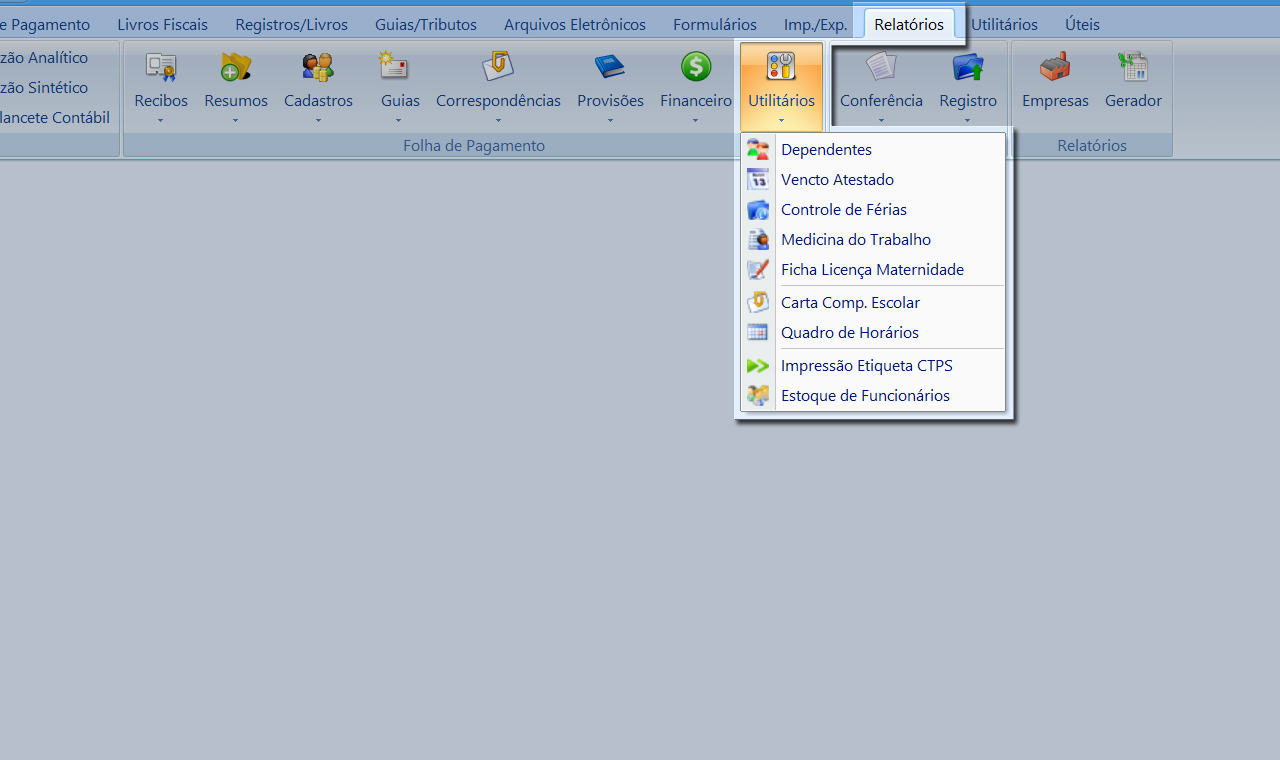Click the Guias envelope icon
The height and width of the screenshot is (760, 1280).
coord(394,68)
